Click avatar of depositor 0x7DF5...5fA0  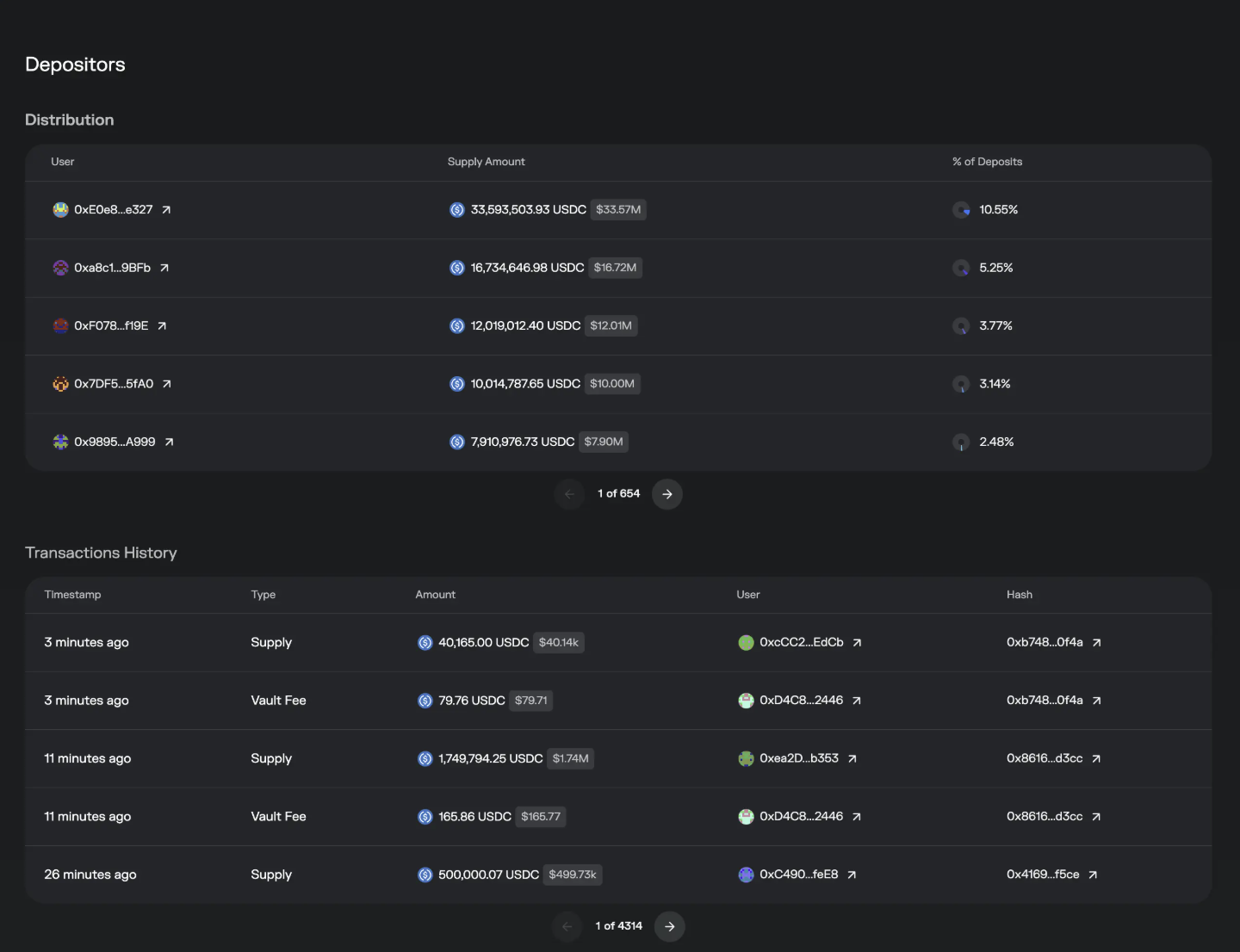coord(60,384)
